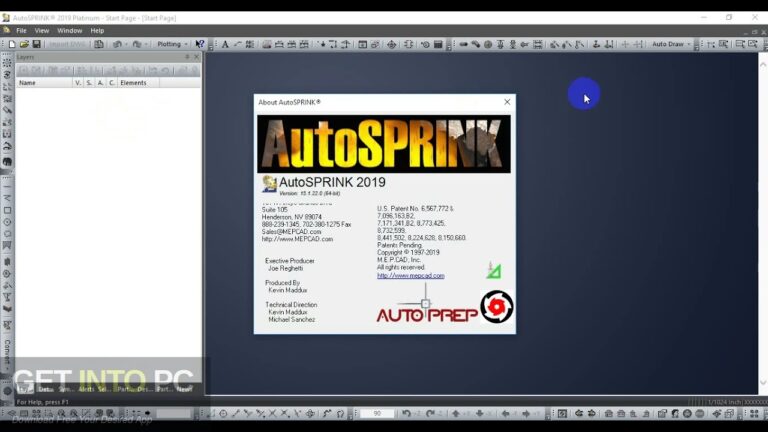The image size is (768, 432).
Task: Click the vertical scrollbar up arrow
Action: click(x=763, y=64)
